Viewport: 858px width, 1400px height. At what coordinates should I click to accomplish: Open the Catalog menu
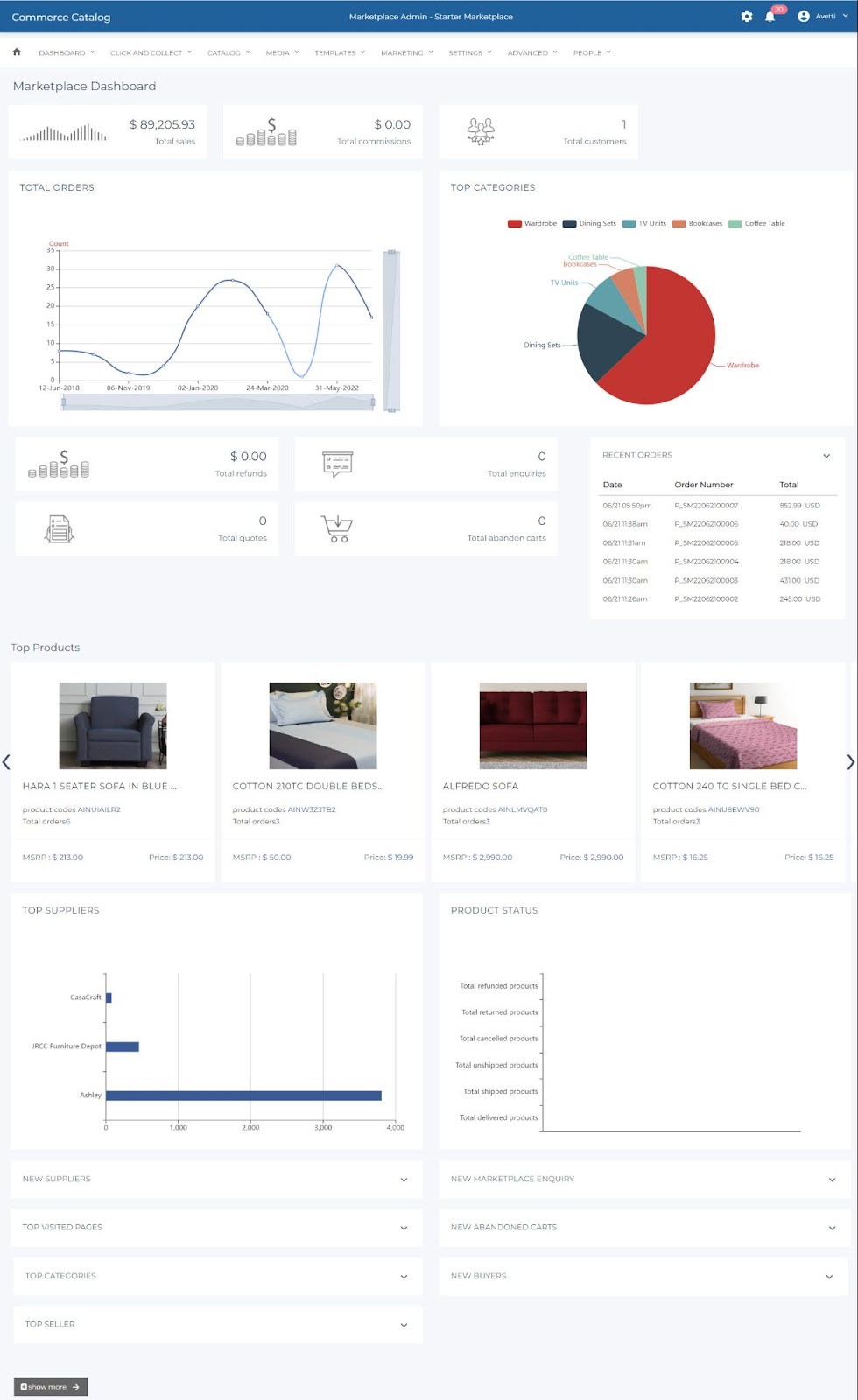tap(229, 53)
